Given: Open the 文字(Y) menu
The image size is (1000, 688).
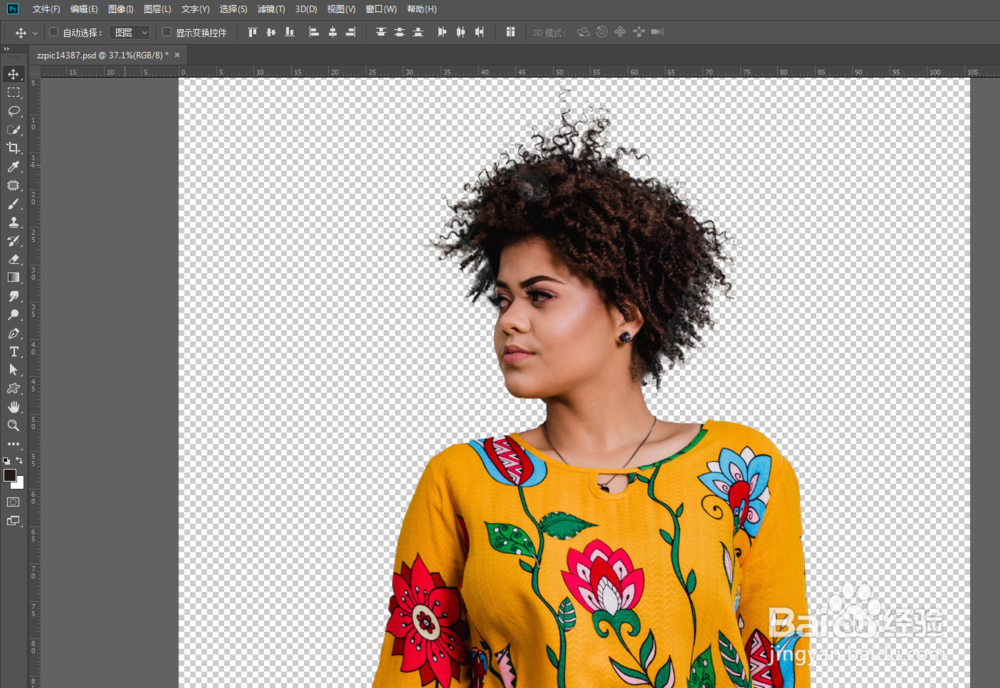Looking at the screenshot, I should pyautogui.click(x=195, y=9).
